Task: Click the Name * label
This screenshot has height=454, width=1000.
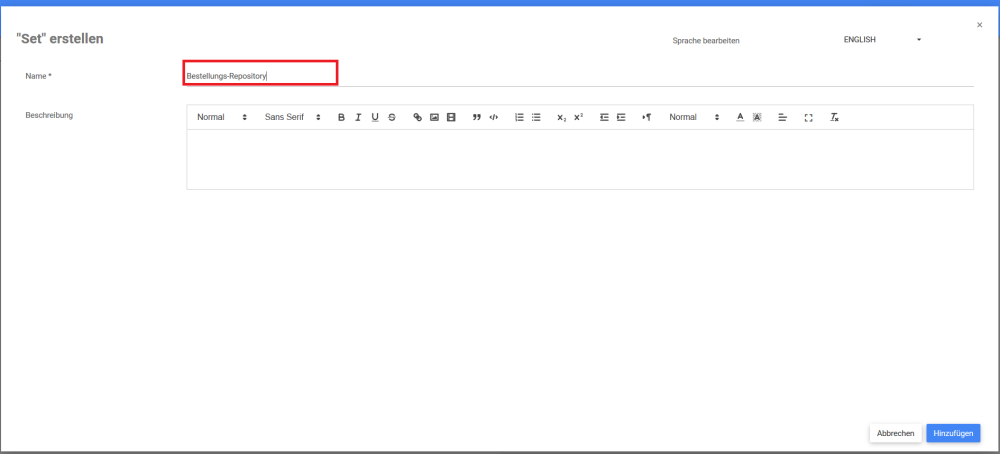Action: click(x=38, y=76)
